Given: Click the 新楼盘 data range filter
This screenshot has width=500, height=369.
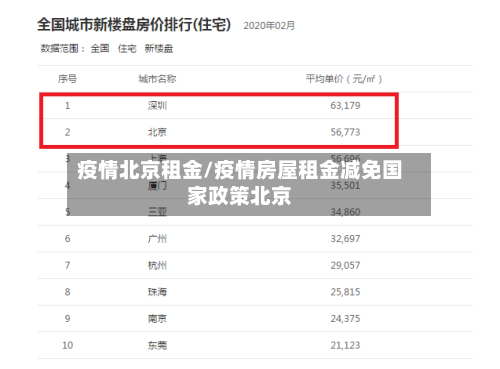Looking at the screenshot, I should click(x=159, y=49).
